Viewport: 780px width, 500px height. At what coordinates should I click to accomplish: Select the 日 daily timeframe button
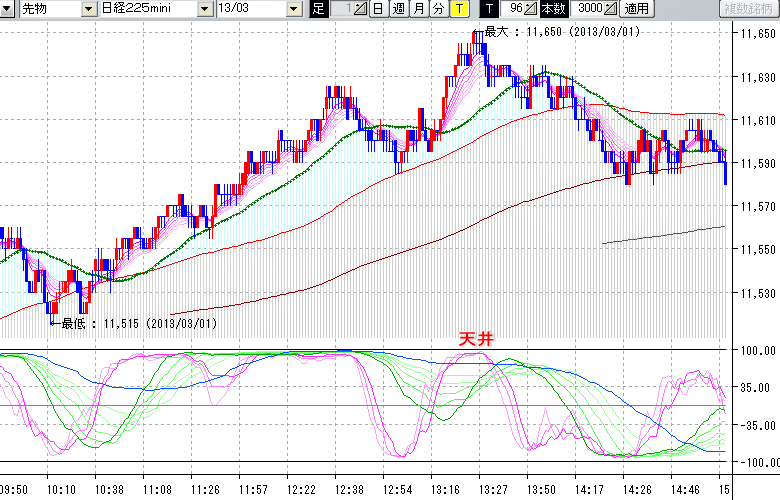point(377,9)
